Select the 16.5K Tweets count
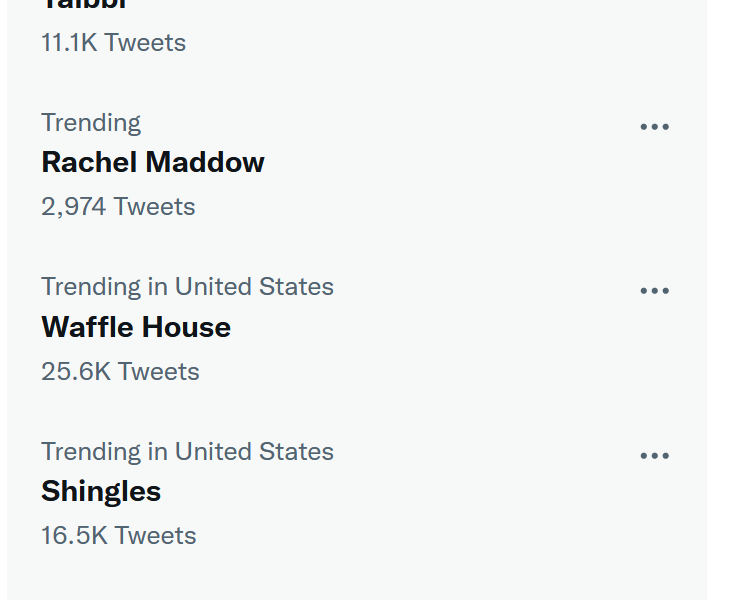 pyautogui.click(x=118, y=535)
